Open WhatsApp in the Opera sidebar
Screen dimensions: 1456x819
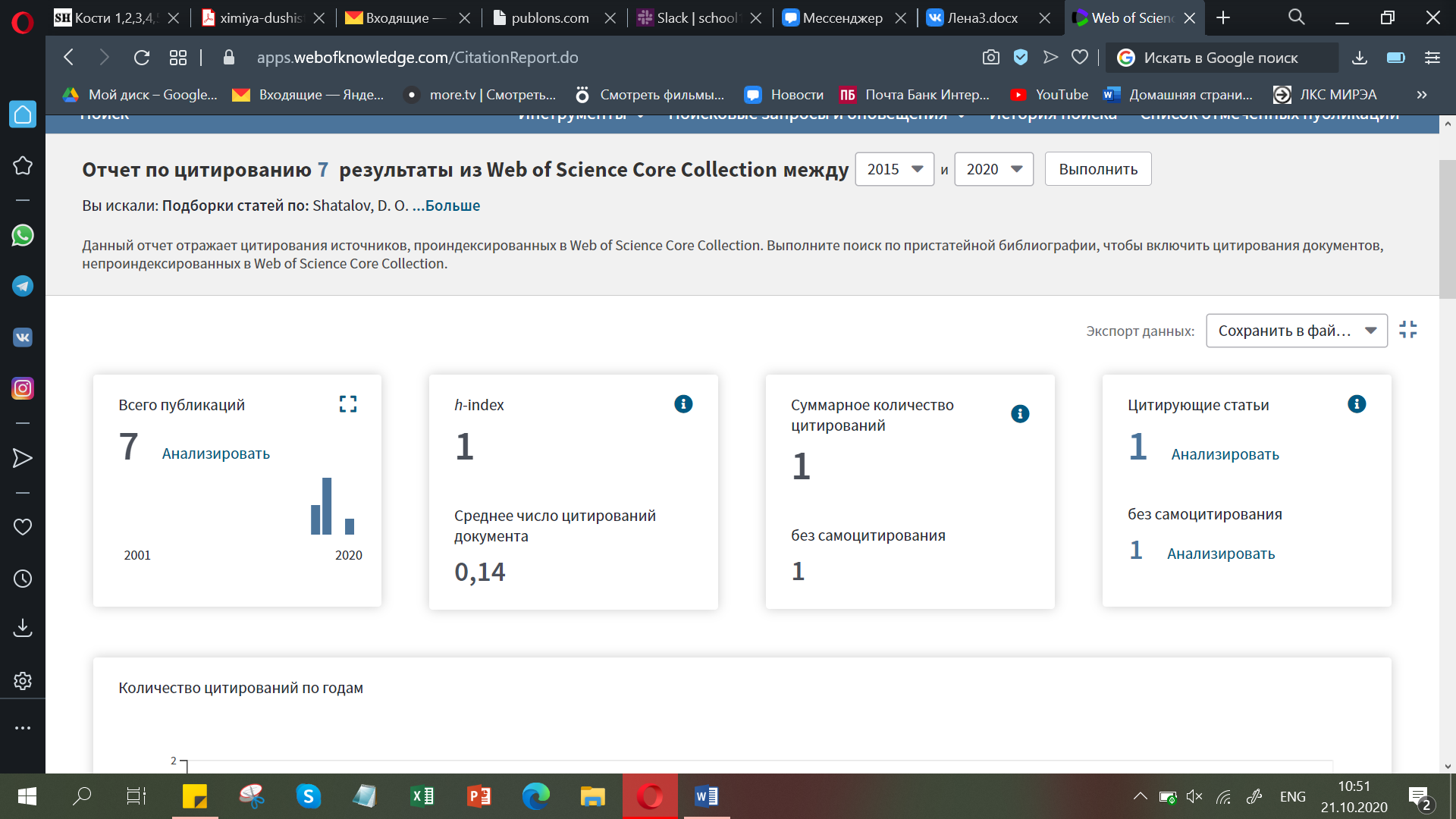(23, 236)
